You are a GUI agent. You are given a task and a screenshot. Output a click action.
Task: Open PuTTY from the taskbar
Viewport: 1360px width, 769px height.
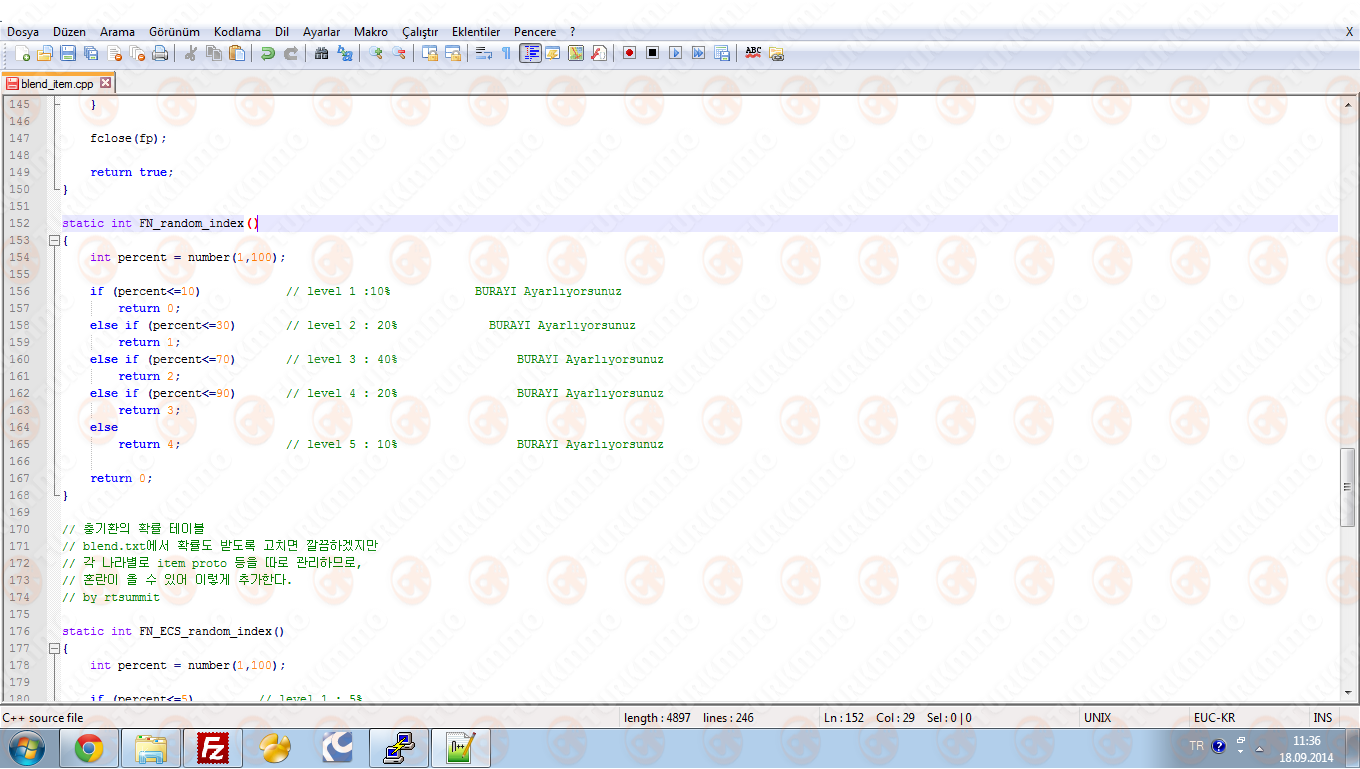point(399,748)
